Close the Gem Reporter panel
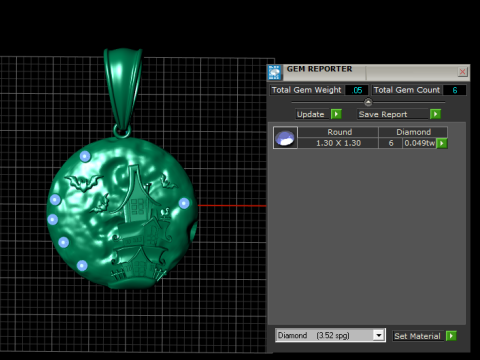The image size is (480, 360). 462,72
